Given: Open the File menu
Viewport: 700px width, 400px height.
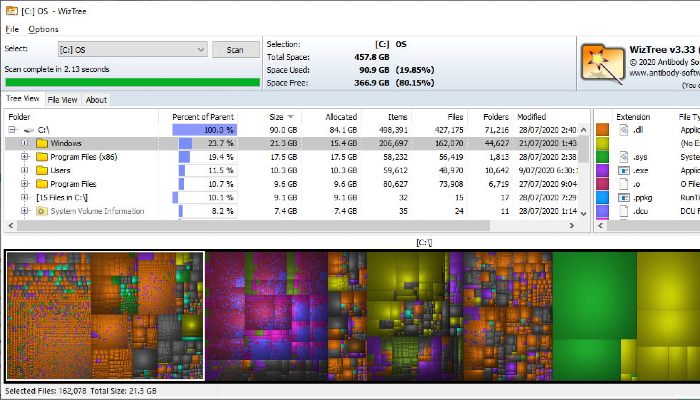Looking at the screenshot, I should tap(12, 29).
